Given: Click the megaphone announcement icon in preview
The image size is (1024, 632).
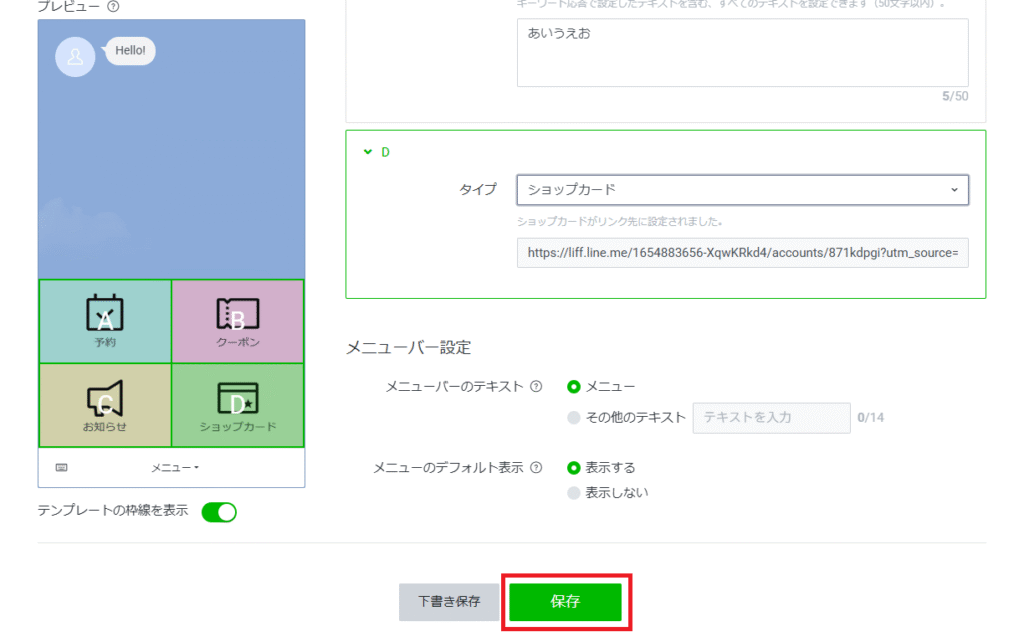Looking at the screenshot, I should pyautogui.click(x=105, y=398).
